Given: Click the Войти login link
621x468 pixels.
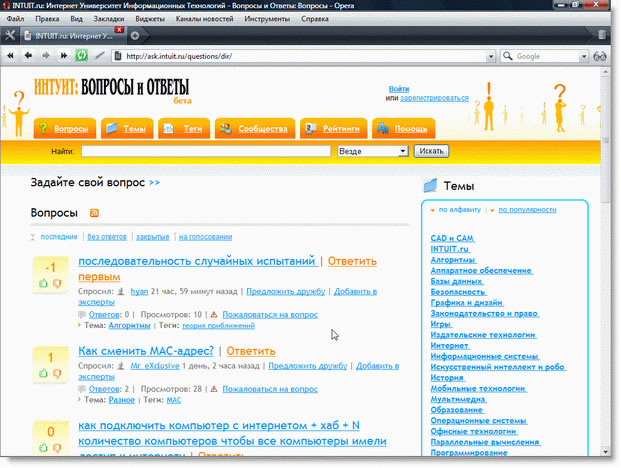Looking at the screenshot, I should (x=398, y=89).
